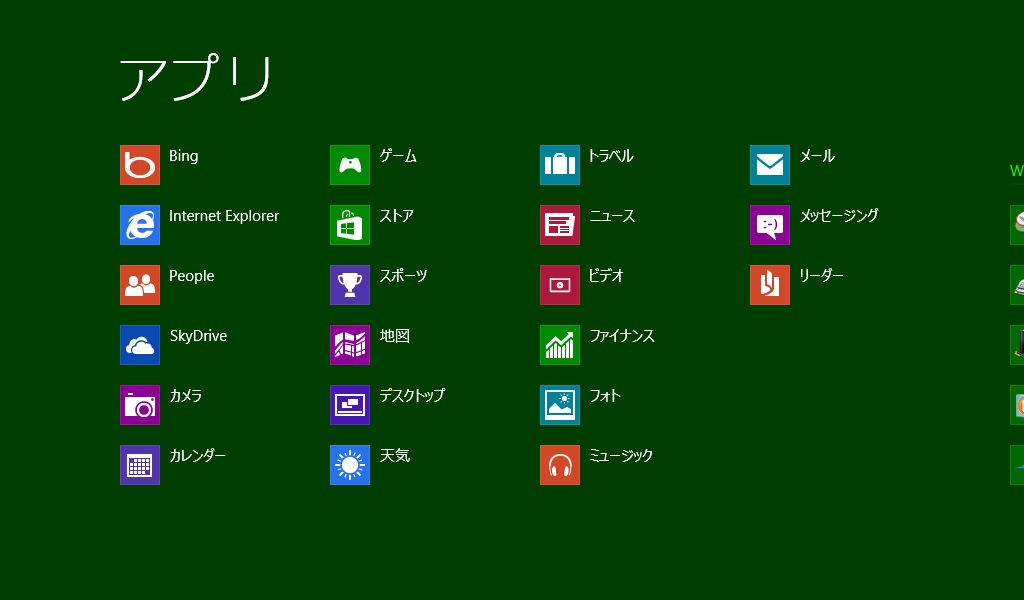Click the ゲーム text label

398,156
